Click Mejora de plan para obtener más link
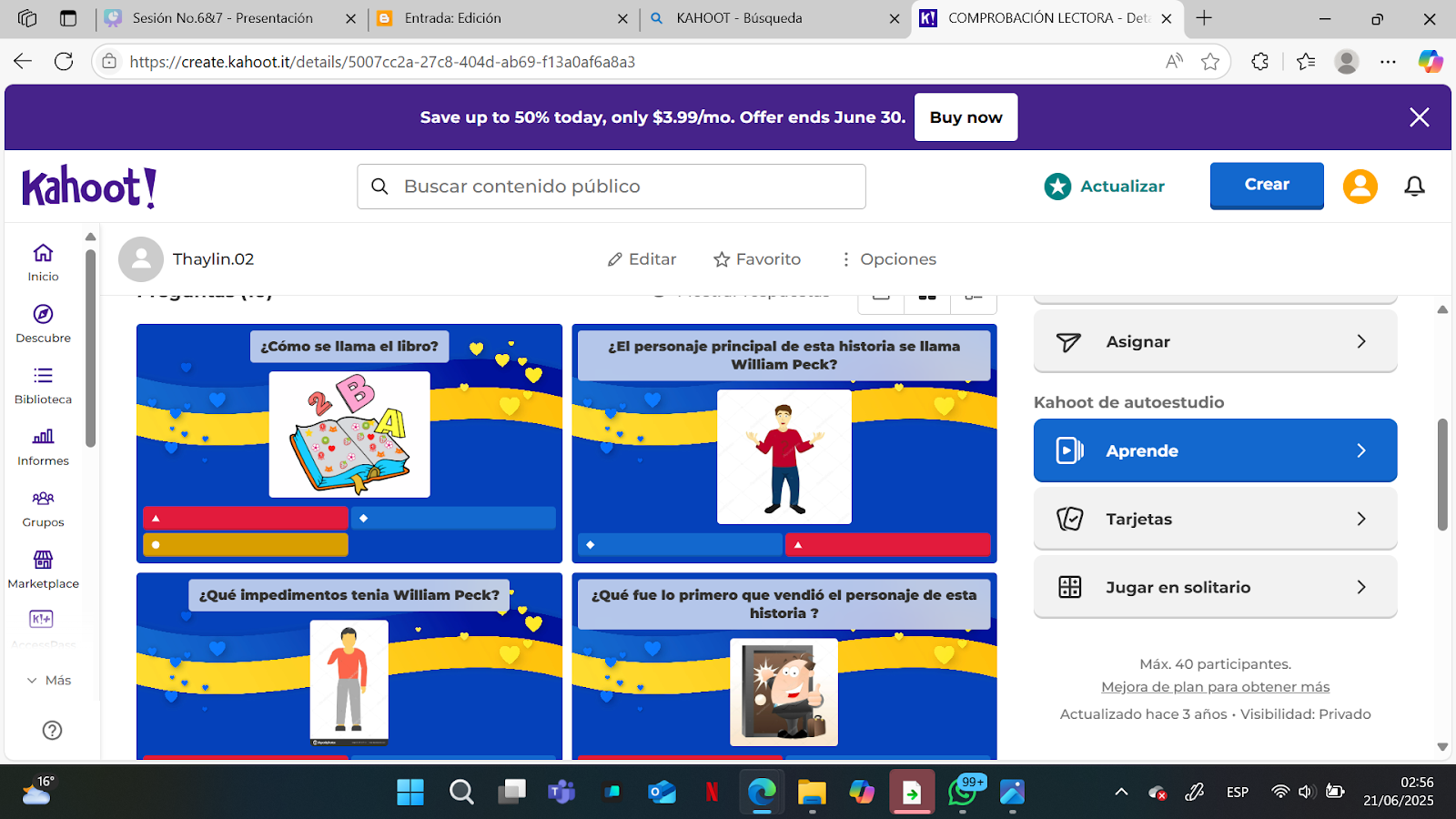The image size is (1456, 819). coord(1215,687)
